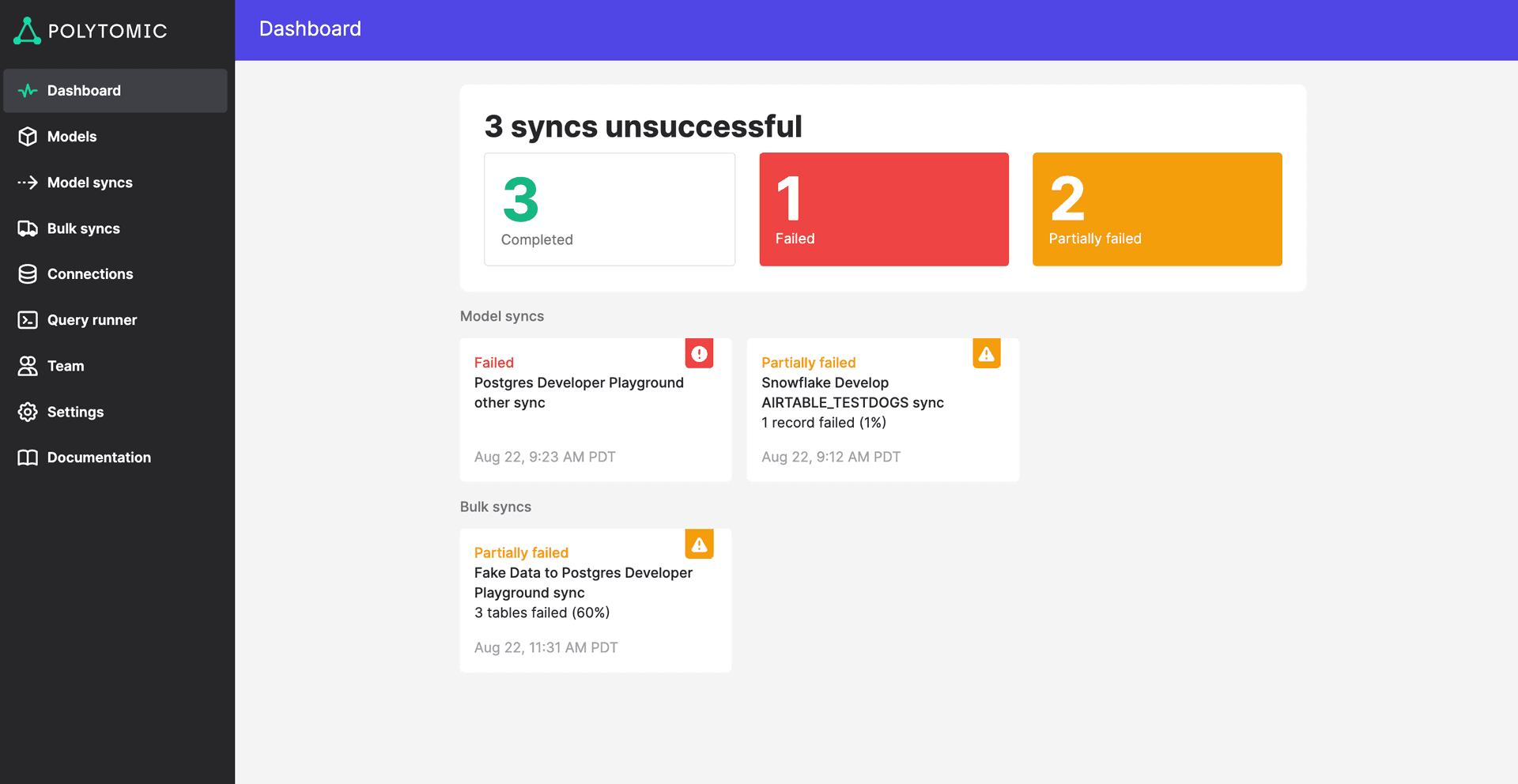Click red error icon on Failed sync card

pos(699,354)
